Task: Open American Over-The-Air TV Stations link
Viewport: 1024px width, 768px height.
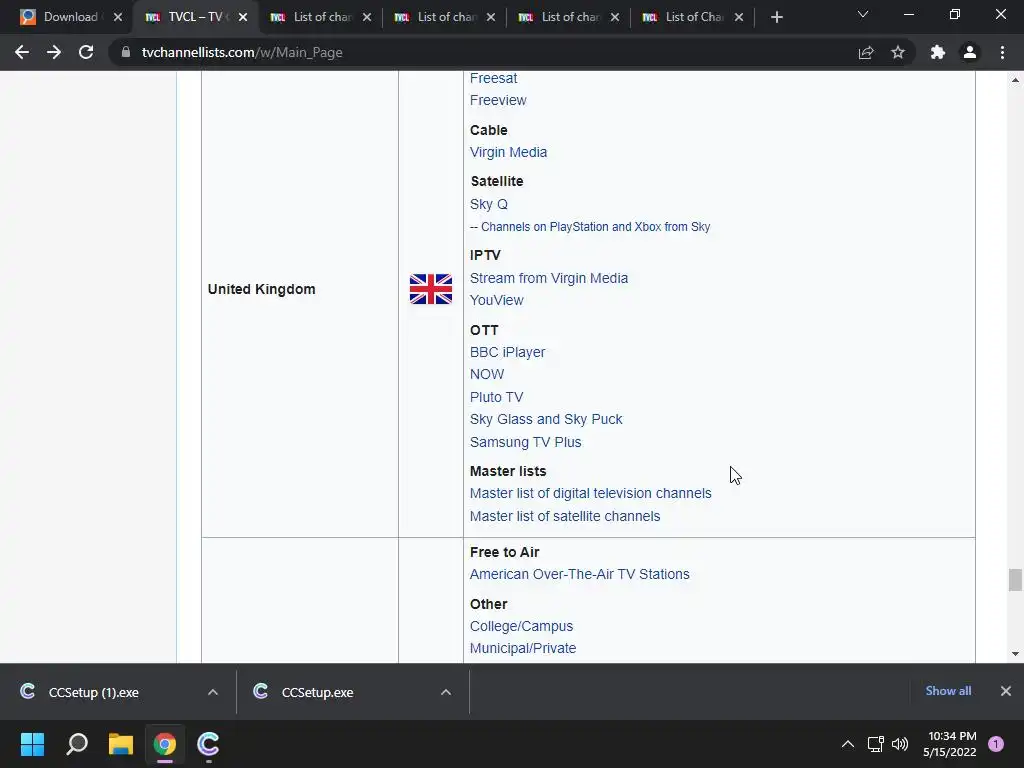Action: click(x=579, y=574)
